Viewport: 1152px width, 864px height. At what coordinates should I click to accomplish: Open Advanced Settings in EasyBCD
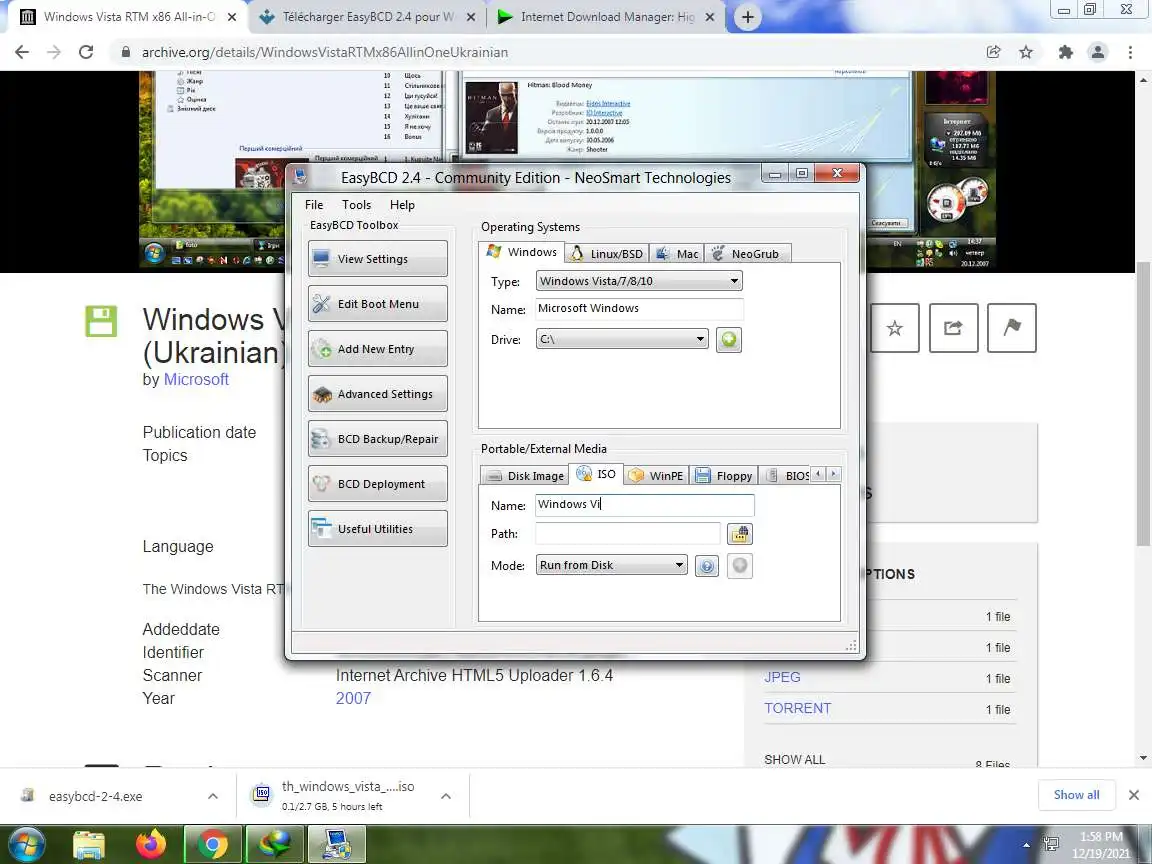(378, 394)
